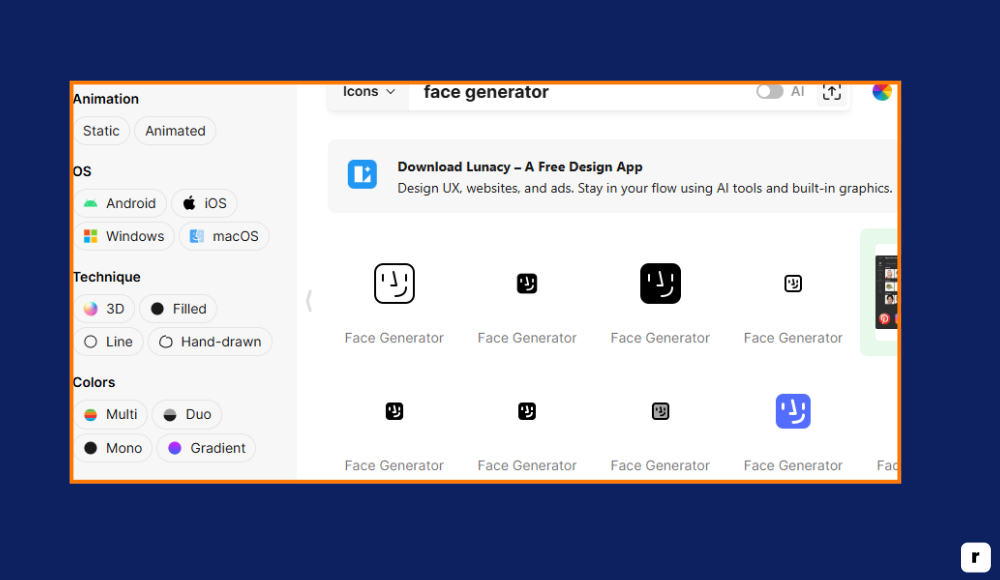Click the Lunacy app logo icon
This screenshot has width=1000, height=580.
pos(362,174)
